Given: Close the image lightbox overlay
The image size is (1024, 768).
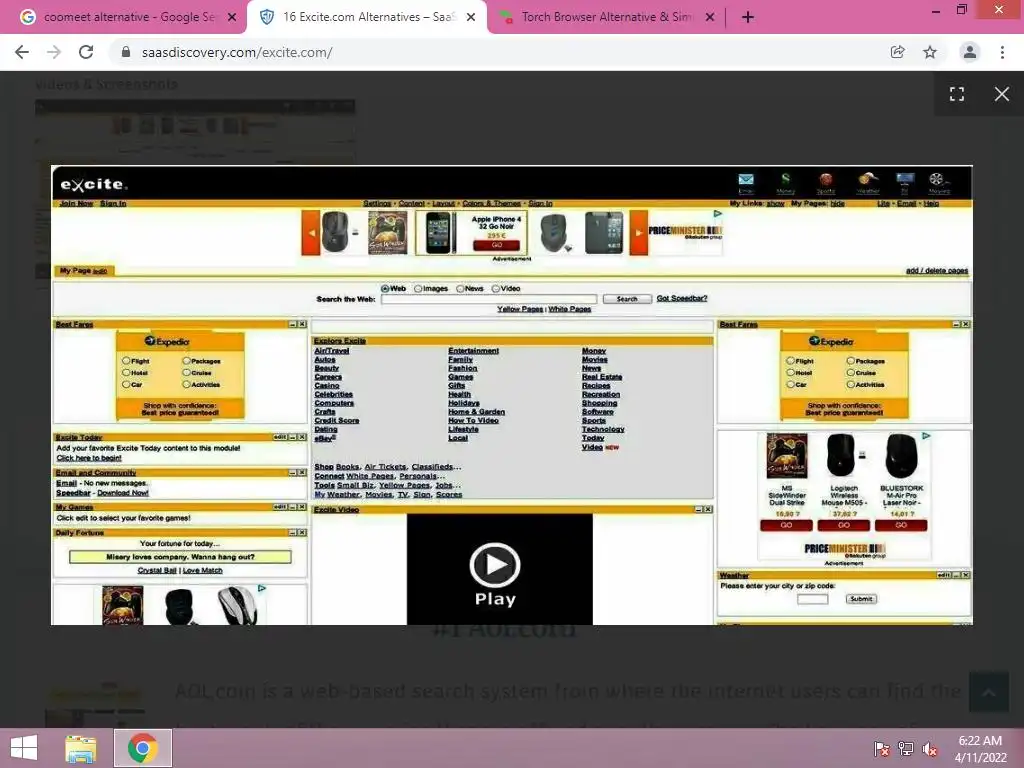Looking at the screenshot, I should coord(1001,94).
